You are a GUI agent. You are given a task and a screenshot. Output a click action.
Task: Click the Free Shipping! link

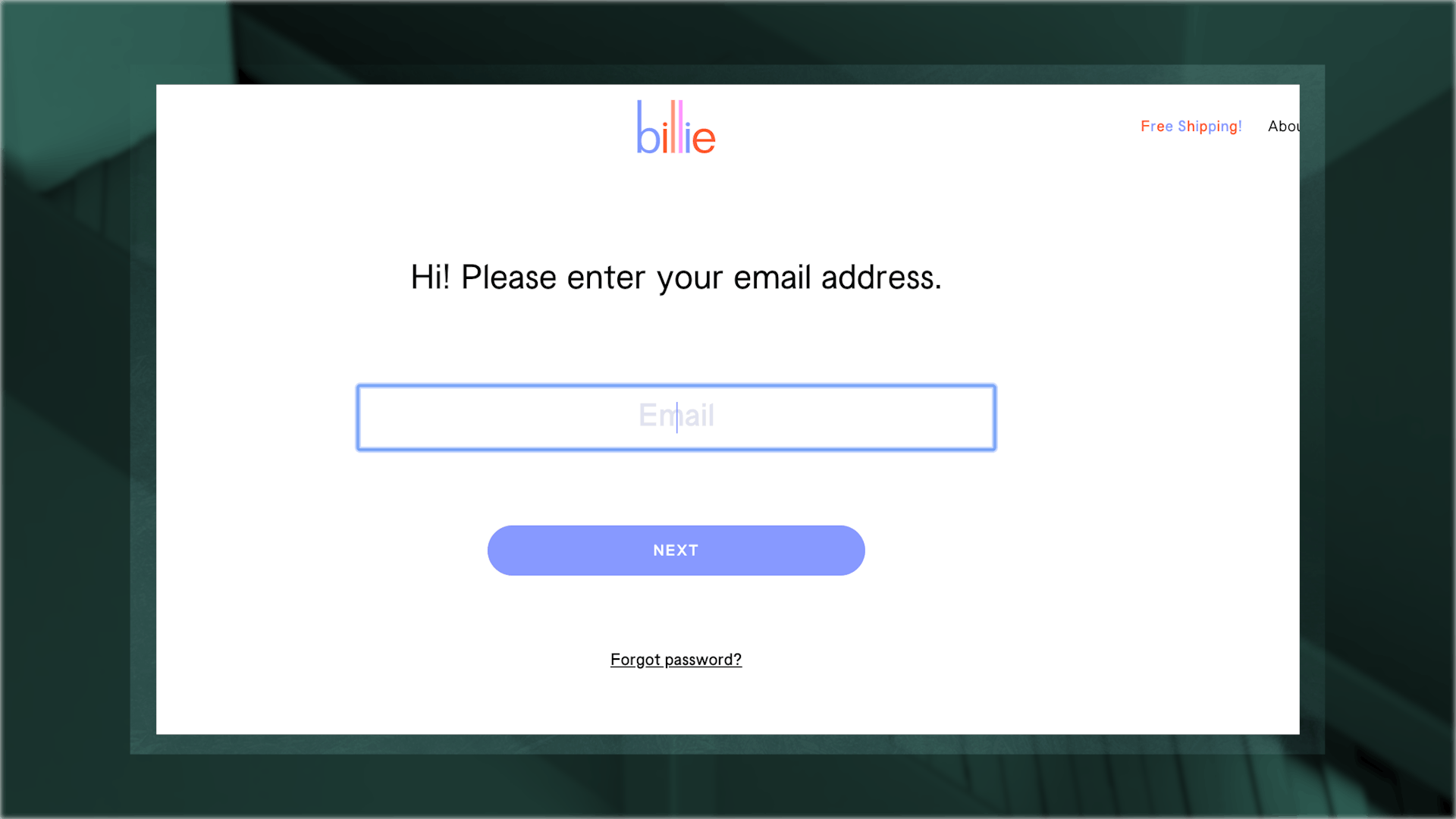(1191, 125)
